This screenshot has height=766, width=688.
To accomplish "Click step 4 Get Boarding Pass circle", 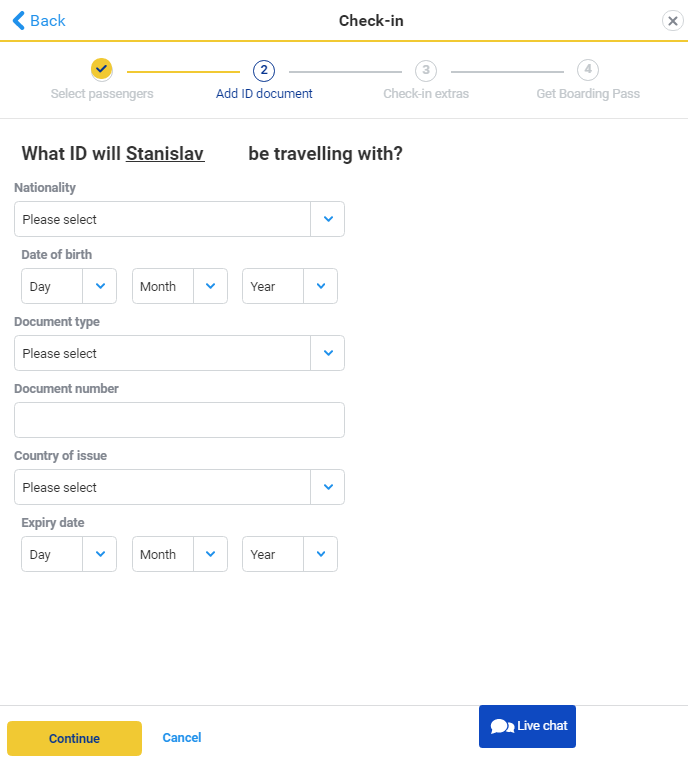I will coord(588,70).
